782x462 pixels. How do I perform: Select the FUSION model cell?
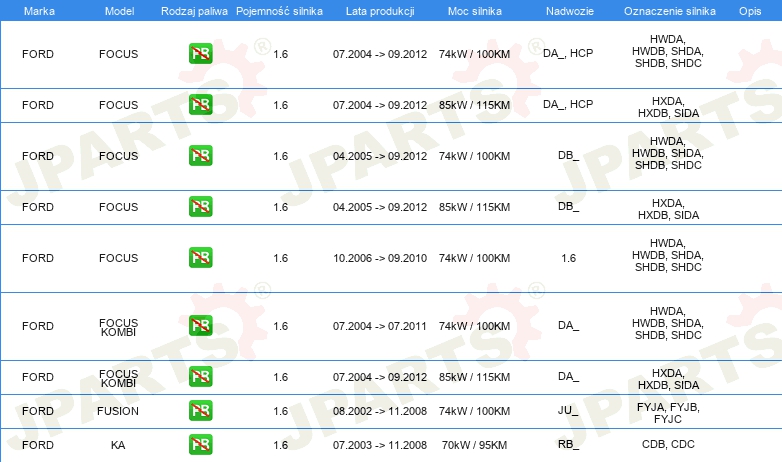click(x=118, y=411)
